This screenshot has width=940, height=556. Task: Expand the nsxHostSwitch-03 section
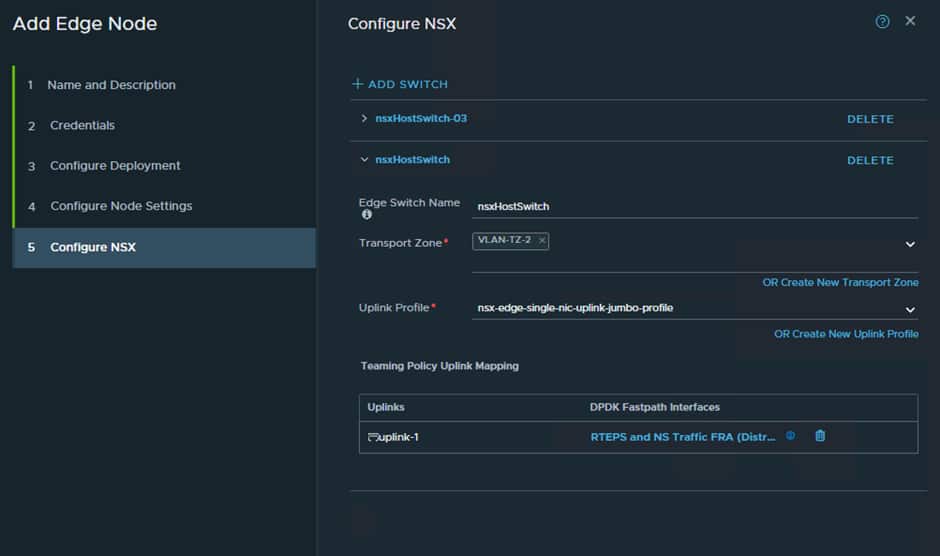pyautogui.click(x=363, y=119)
